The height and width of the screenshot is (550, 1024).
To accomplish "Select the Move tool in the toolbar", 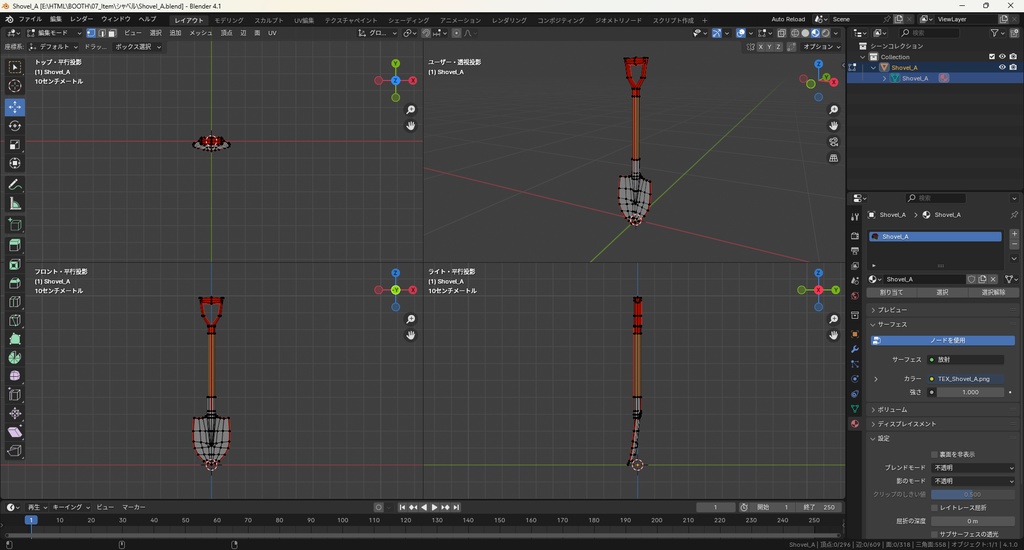I will coord(15,106).
